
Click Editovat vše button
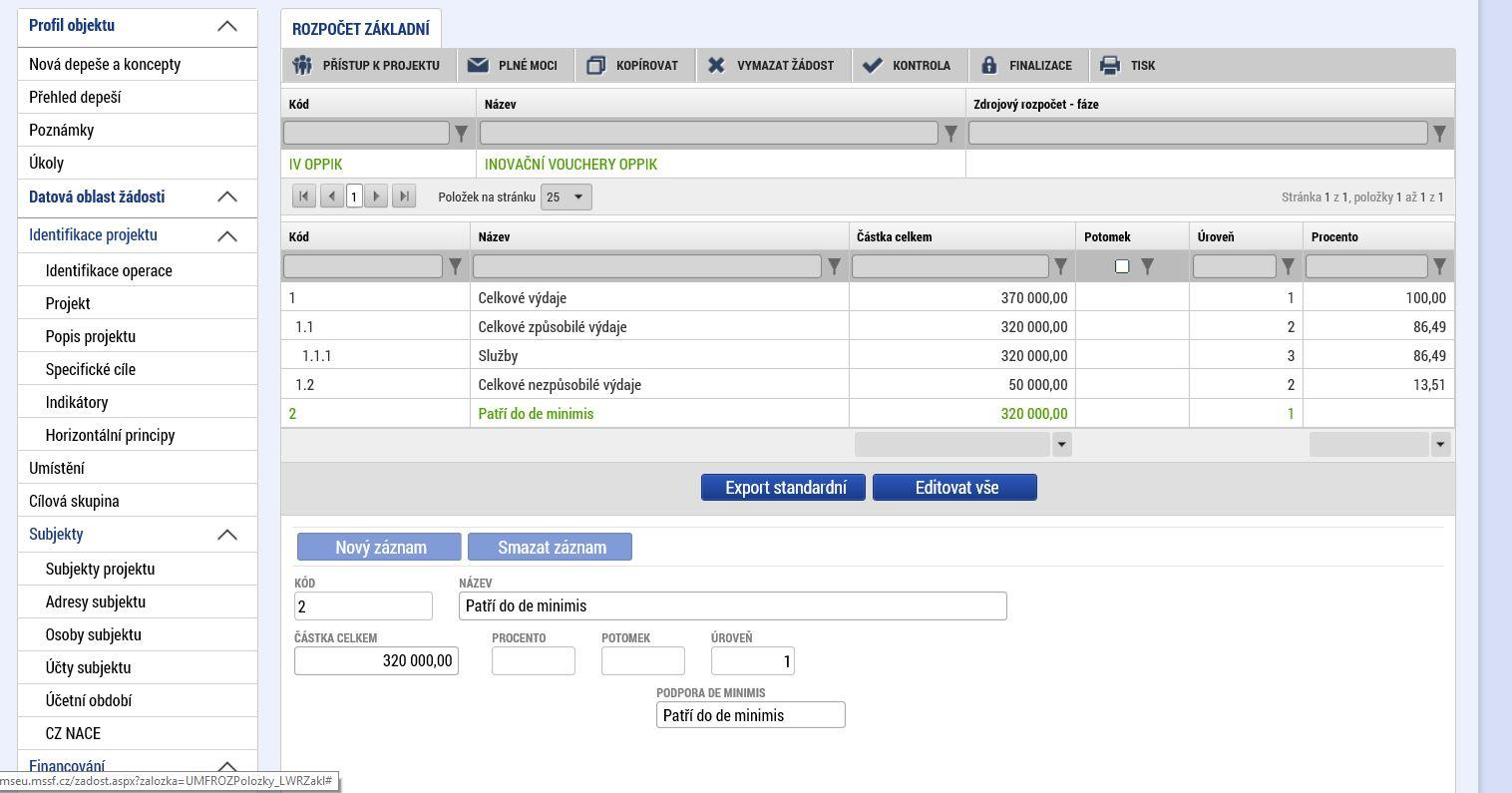(x=954, y=487)
